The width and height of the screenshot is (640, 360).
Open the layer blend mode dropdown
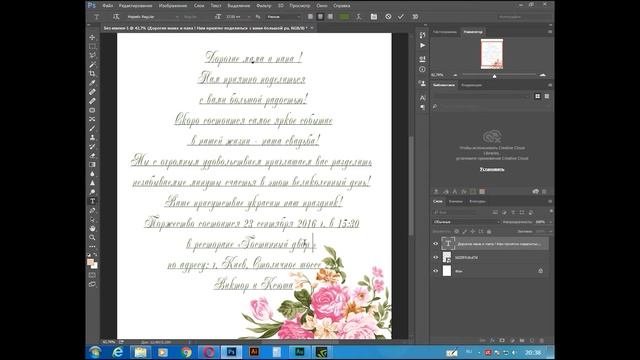(x=466, y=222)
